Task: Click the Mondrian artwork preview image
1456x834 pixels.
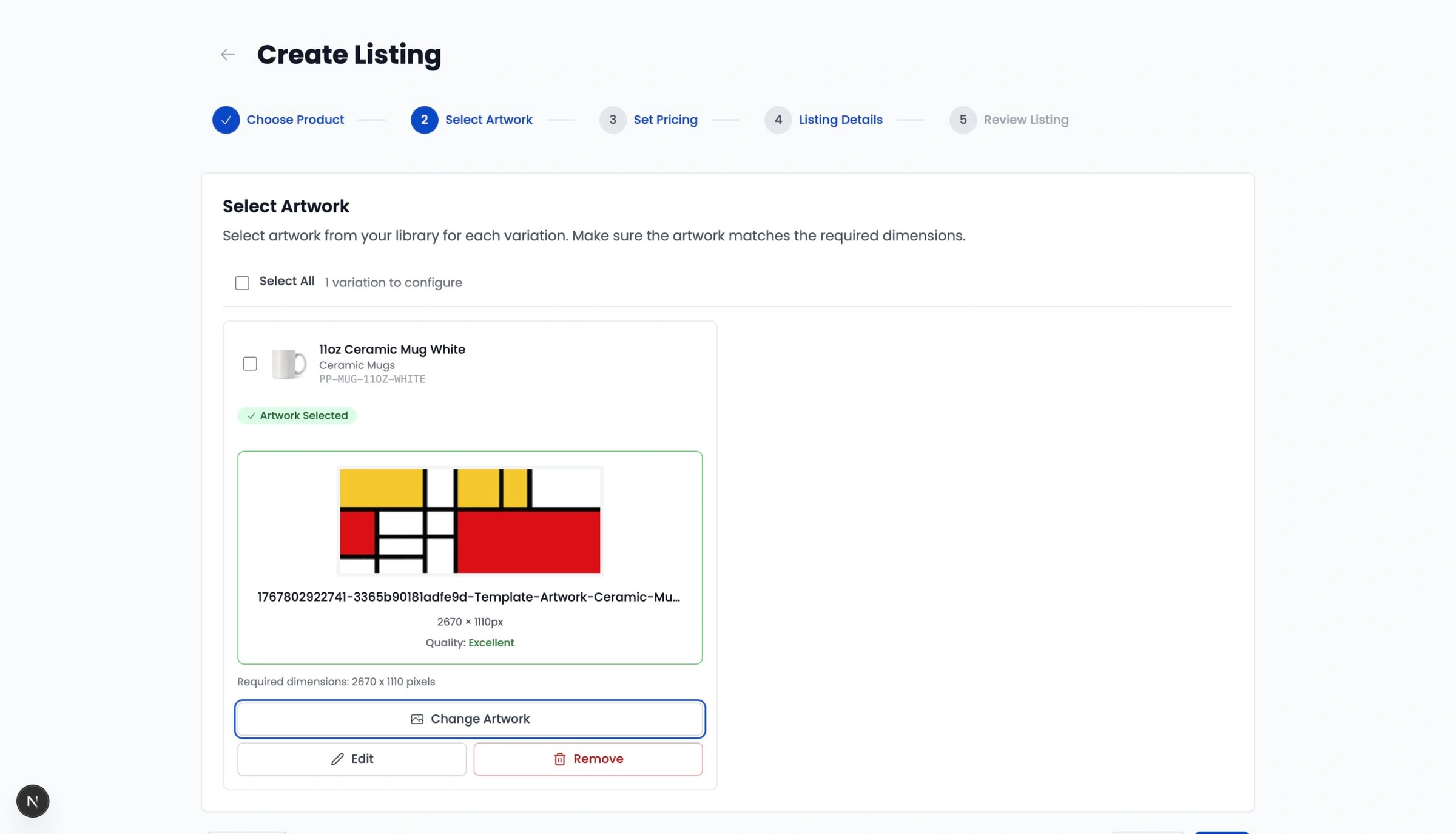Action: click(x=470, y=520)
